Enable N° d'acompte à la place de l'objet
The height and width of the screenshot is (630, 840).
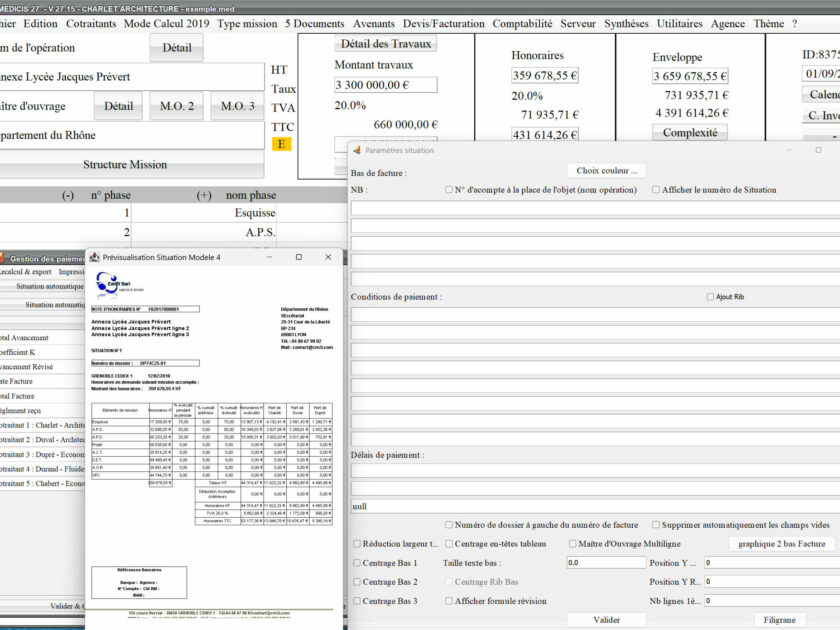click(x=448, y=189)
